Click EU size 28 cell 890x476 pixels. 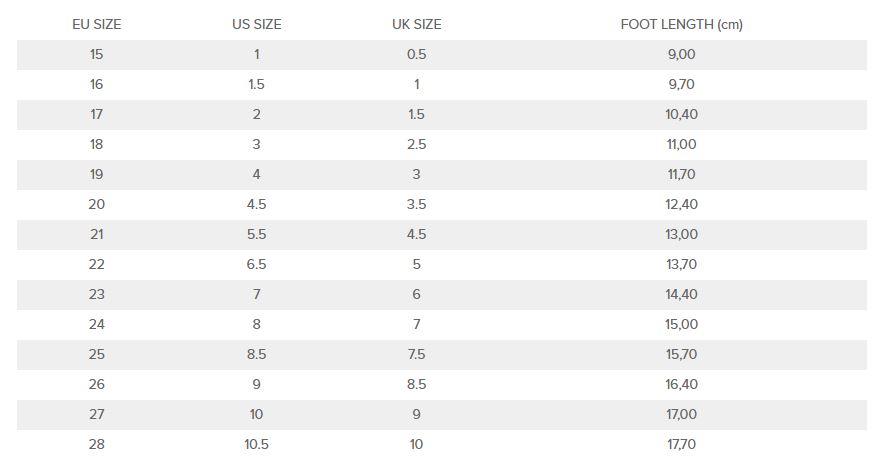pyautogui.click(x=97, y=444)
